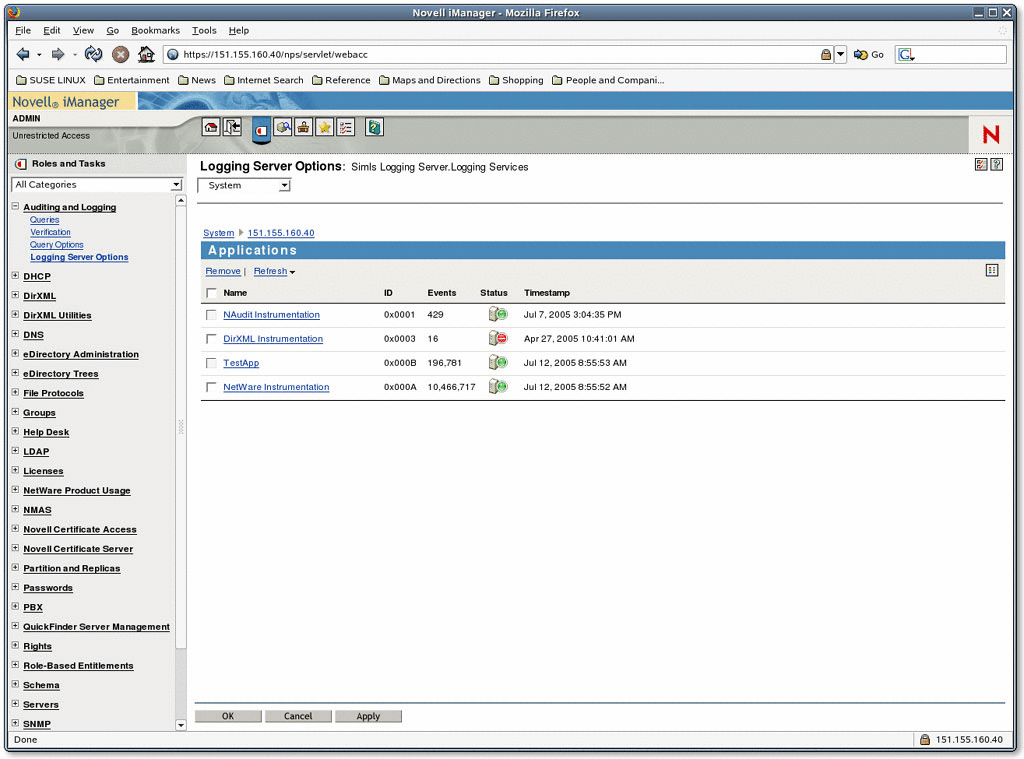Click the sidebar splitter handle
This screenshot has width=1024, height=759.
[x=181, y=427]
